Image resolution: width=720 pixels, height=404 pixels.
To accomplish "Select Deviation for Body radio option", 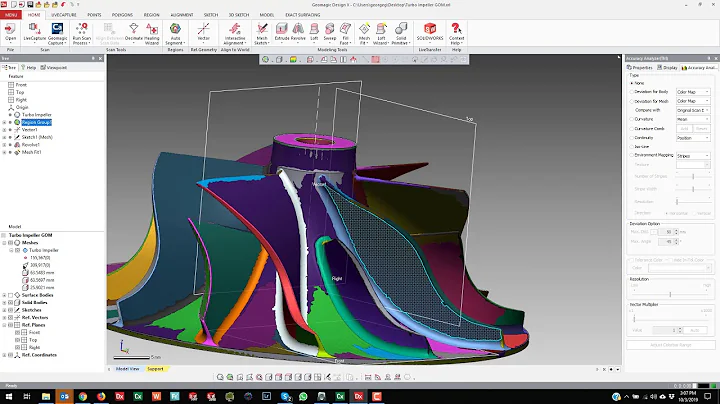I will tap(632, 92).
